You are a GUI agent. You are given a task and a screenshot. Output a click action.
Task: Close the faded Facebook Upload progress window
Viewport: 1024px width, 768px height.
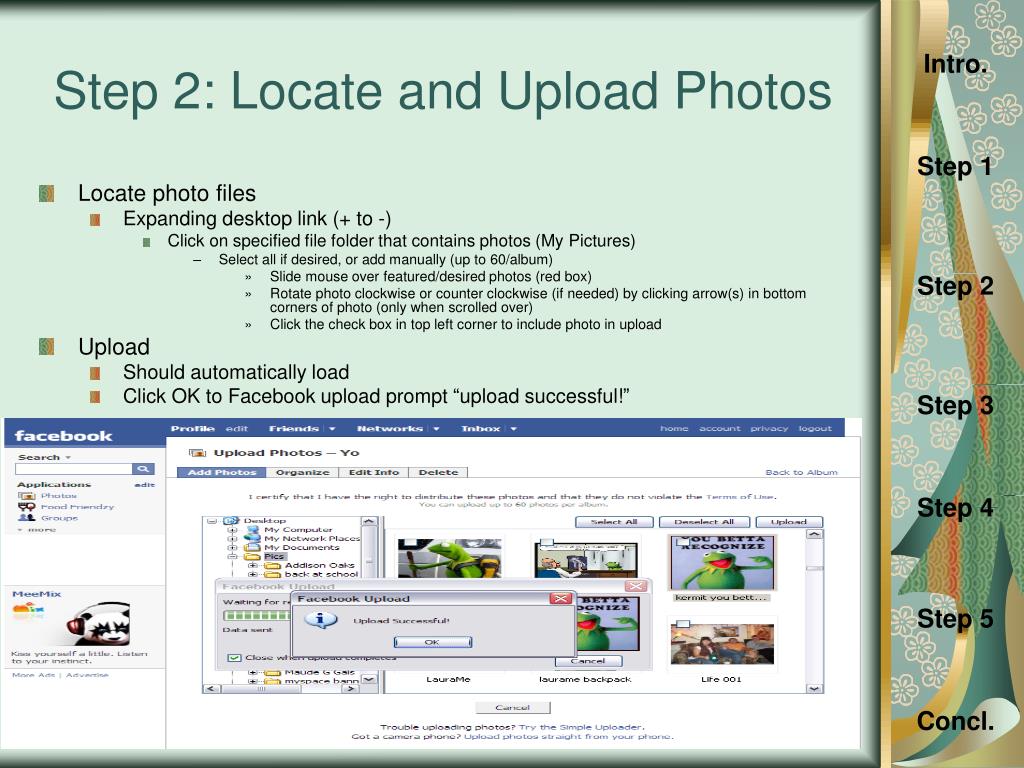tap(636, 586)
